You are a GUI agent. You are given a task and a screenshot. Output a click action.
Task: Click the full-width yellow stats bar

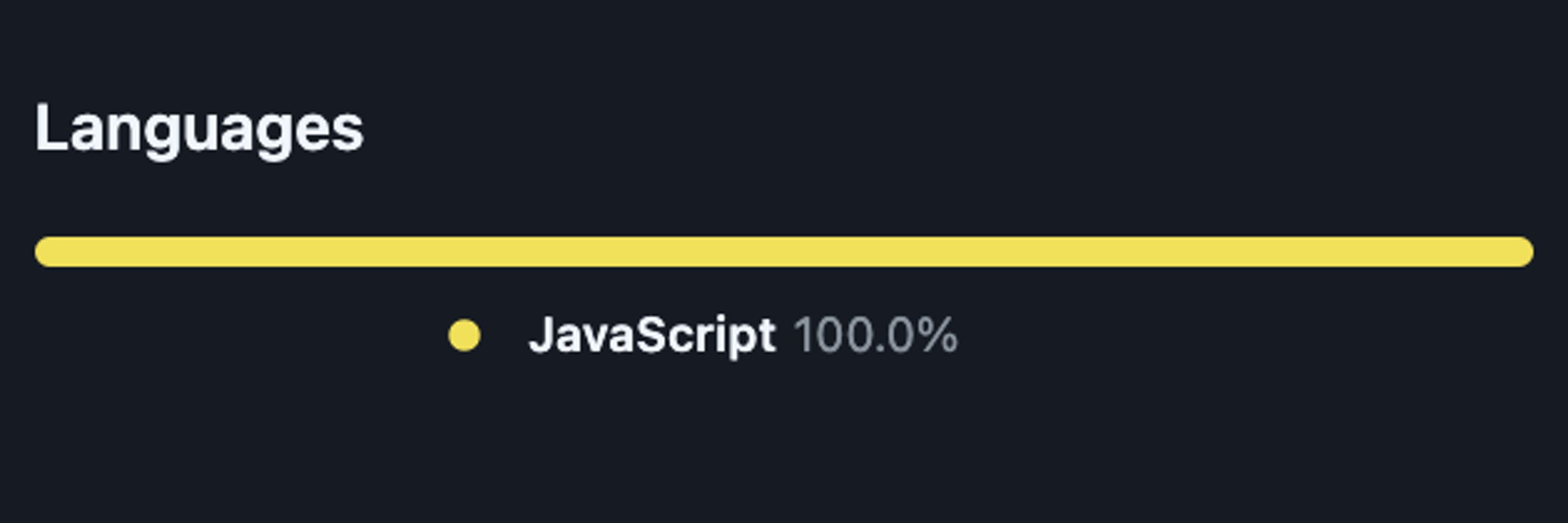783,252
